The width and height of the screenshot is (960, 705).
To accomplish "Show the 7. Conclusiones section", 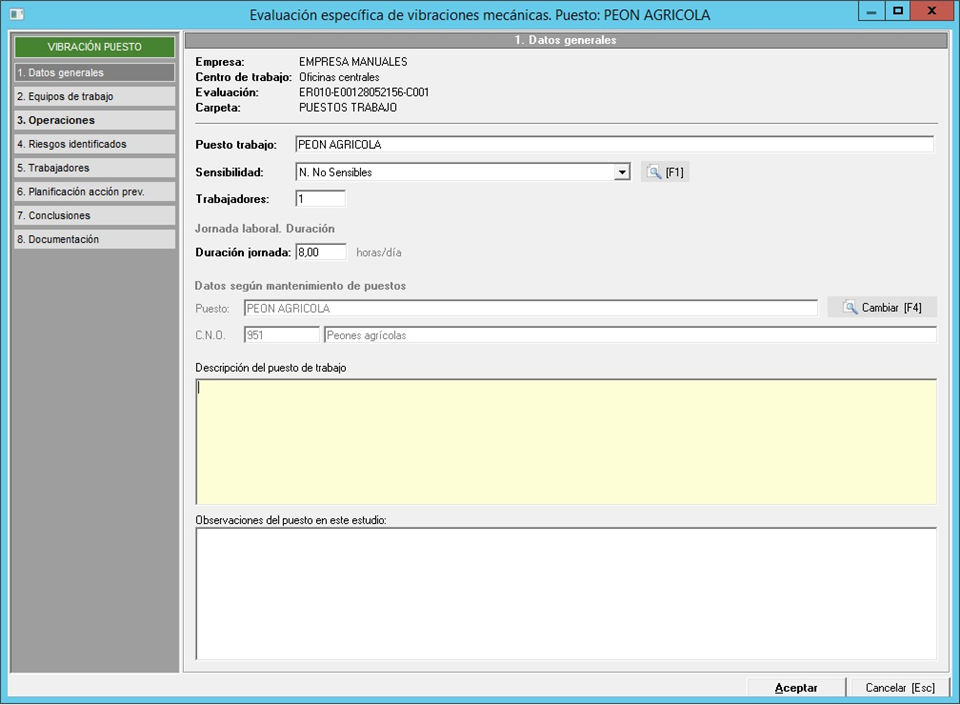I will click(94, 216).
